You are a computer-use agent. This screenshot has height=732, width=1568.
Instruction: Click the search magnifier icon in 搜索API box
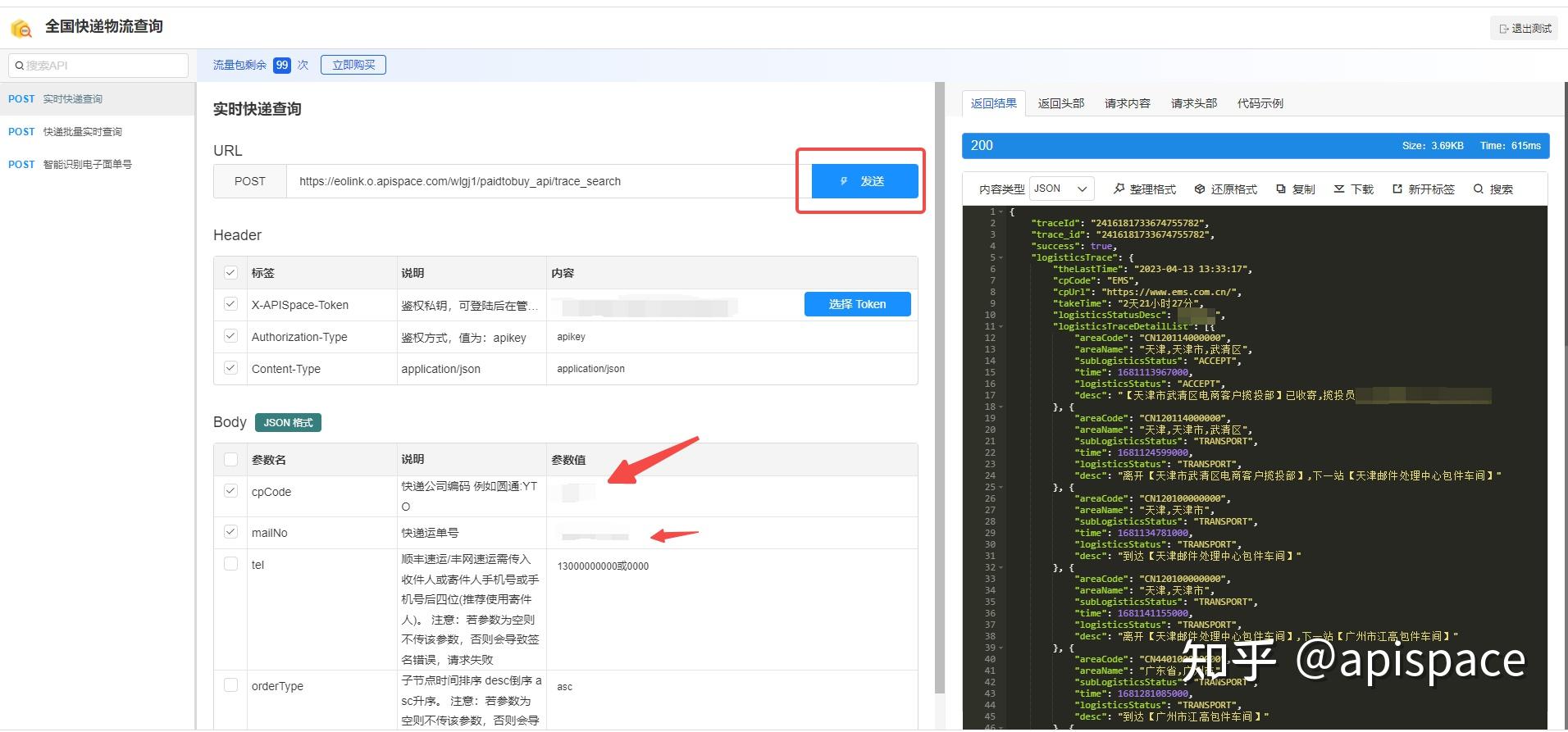coord(20,66)
